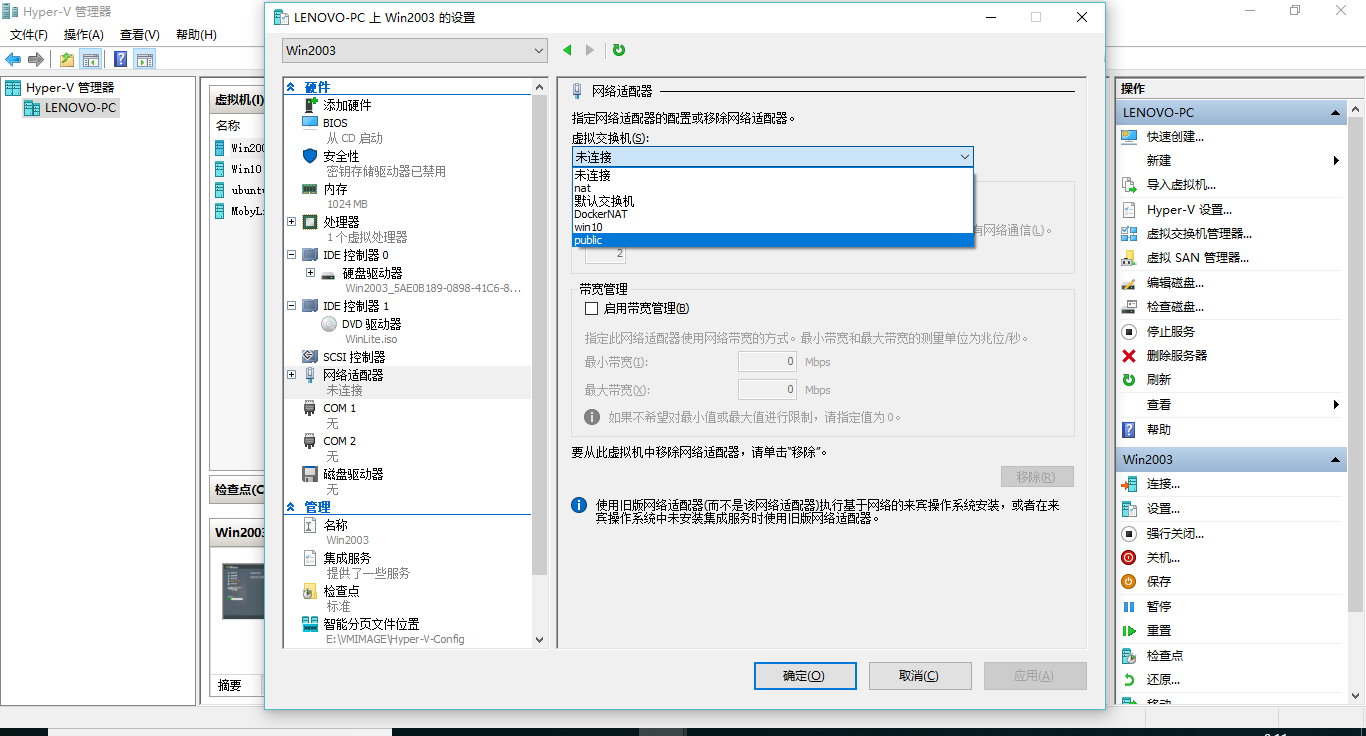Expand the 硬盘驱动器 node

[310, 273]
